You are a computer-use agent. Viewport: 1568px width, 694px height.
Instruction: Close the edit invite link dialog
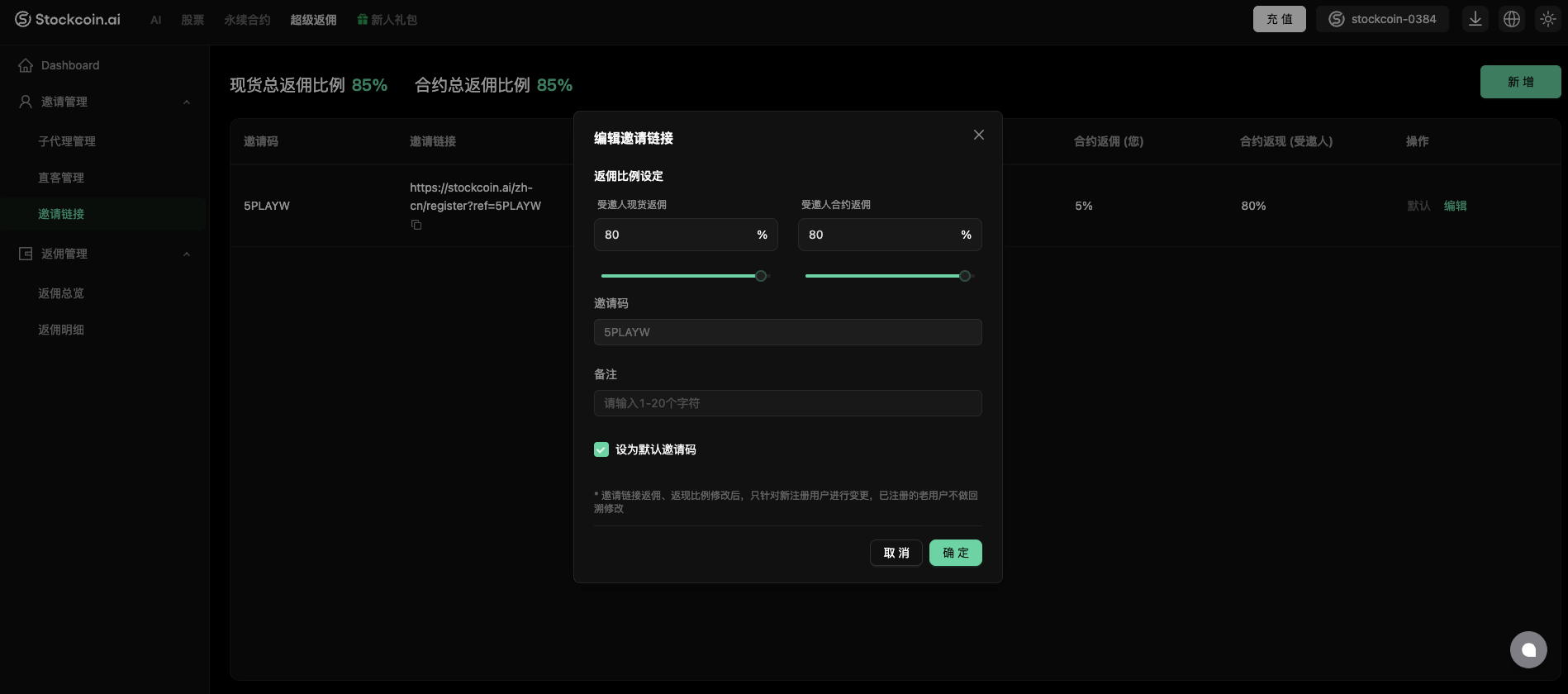pos(979,135)
